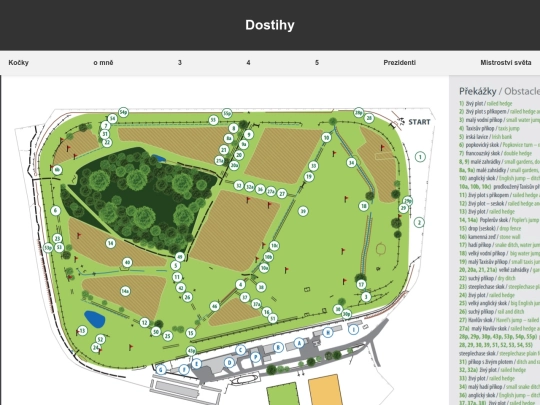Click obstacle marker 43p on the map
Screen dimensions: 540x405
(x=191, y=351)
